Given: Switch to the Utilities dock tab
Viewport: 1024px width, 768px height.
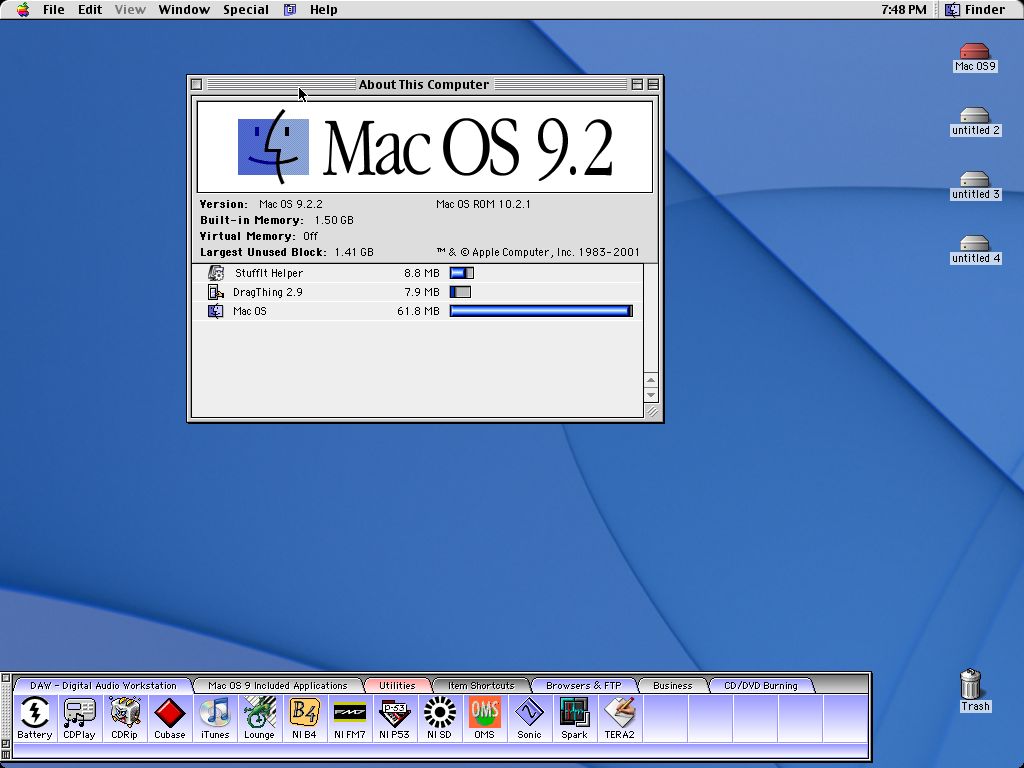Looking at the screenshot, I should (x=397, y=686).
